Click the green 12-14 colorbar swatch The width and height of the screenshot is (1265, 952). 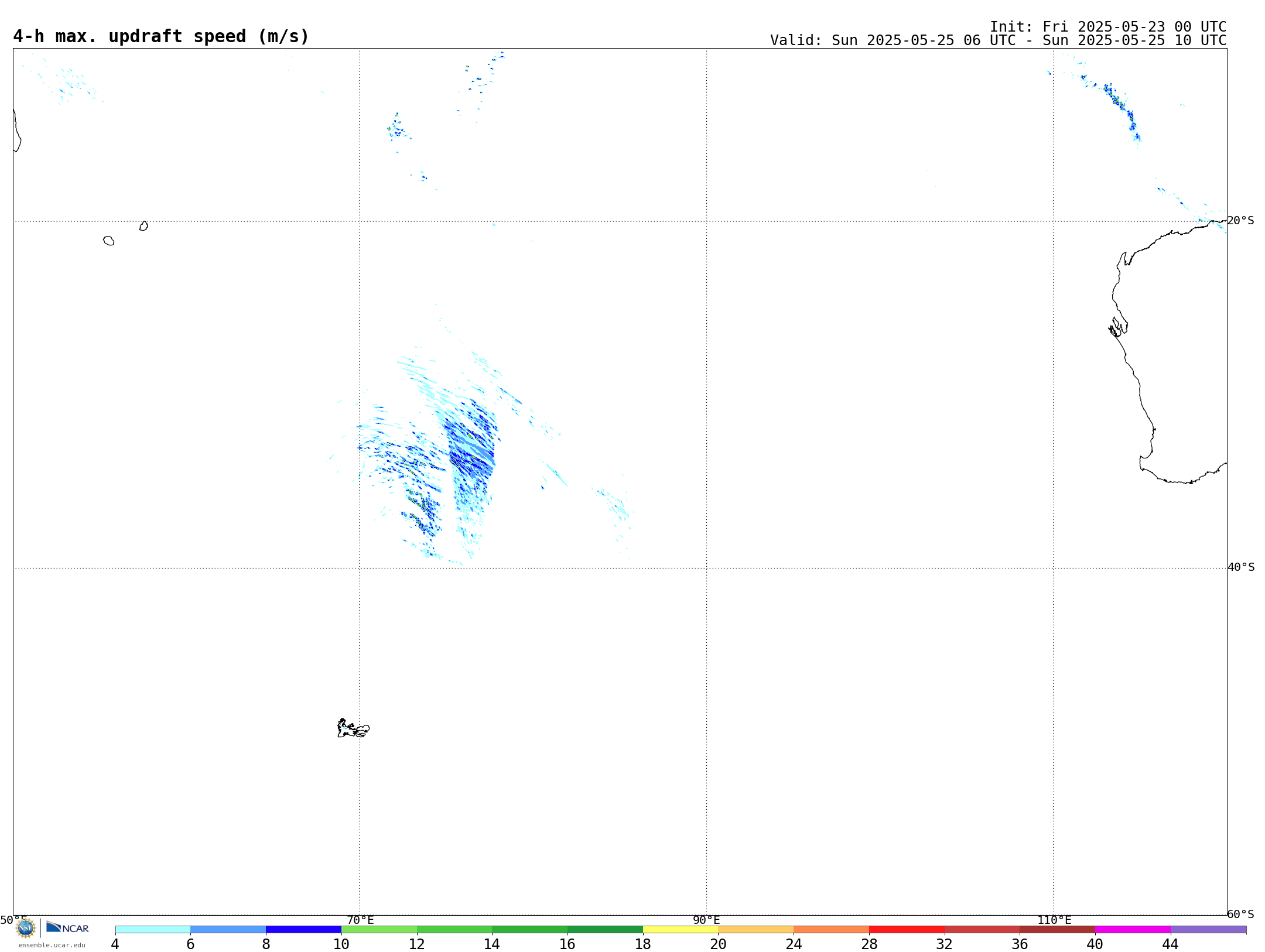coord(454,930)
